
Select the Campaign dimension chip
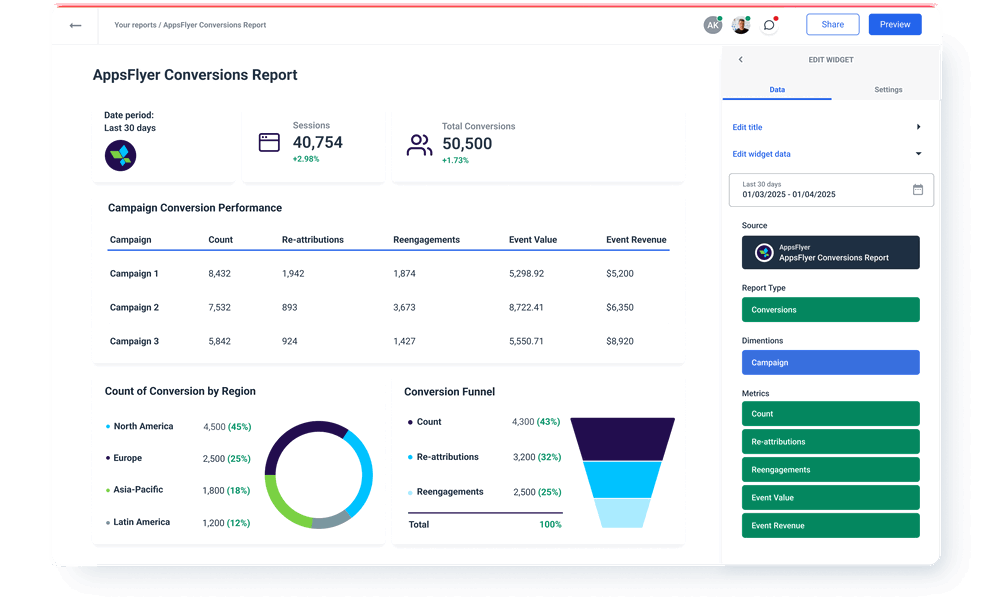(x=830, y=362)
